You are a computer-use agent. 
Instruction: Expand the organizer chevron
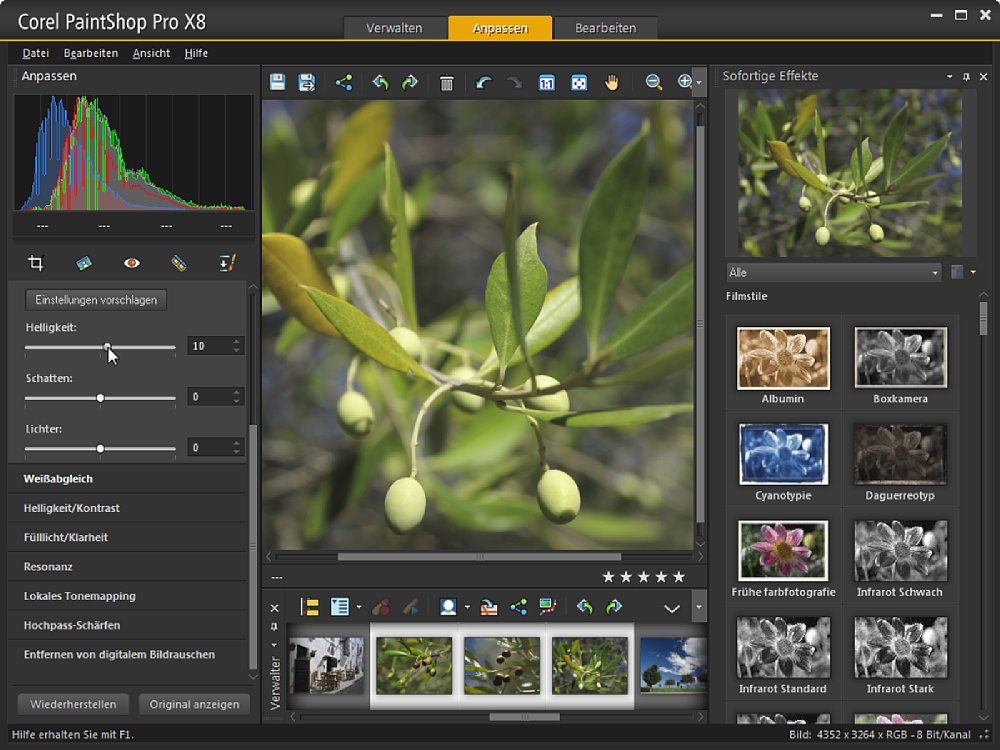click(672, 608)
